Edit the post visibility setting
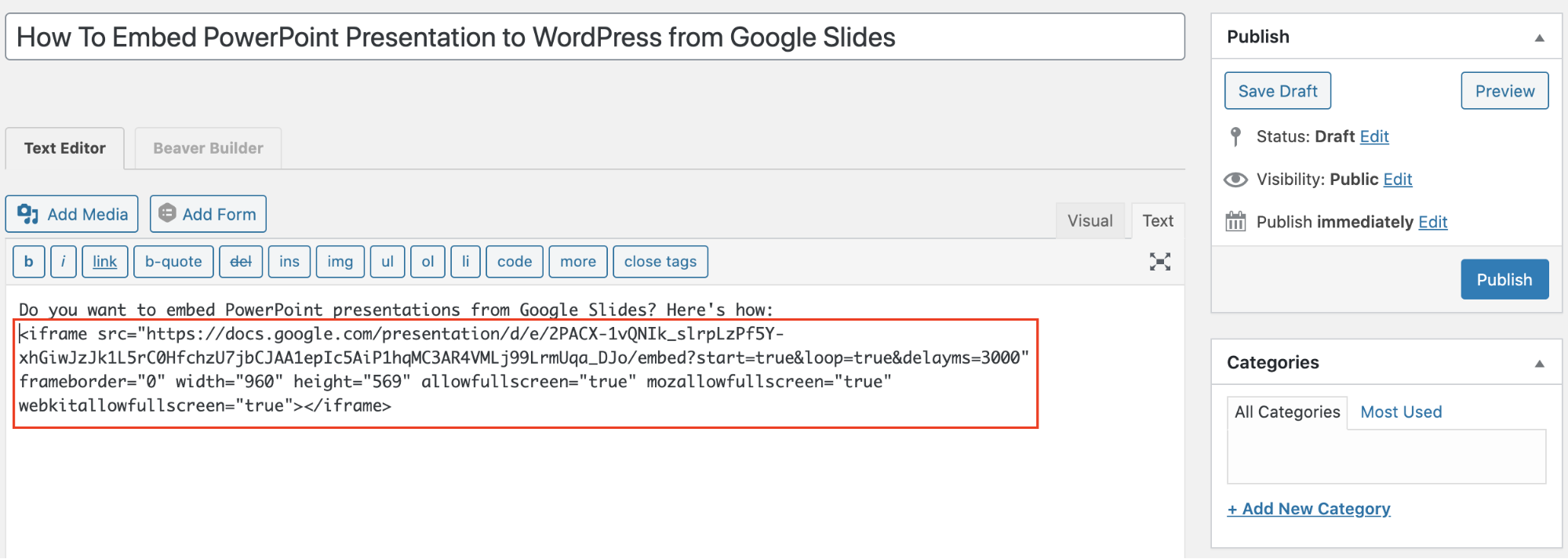Image resolution: width=1568 pixels, height=559 pixels. 1397,180
